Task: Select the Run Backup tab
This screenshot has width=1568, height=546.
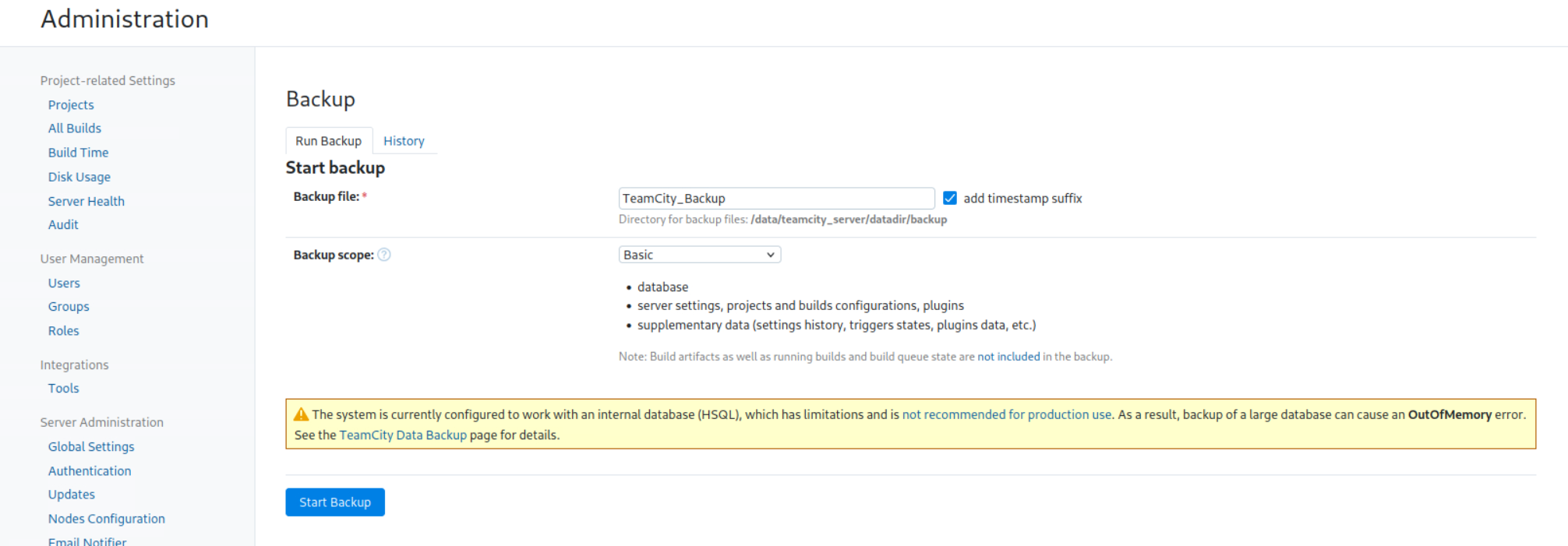Action: (328, 141)
